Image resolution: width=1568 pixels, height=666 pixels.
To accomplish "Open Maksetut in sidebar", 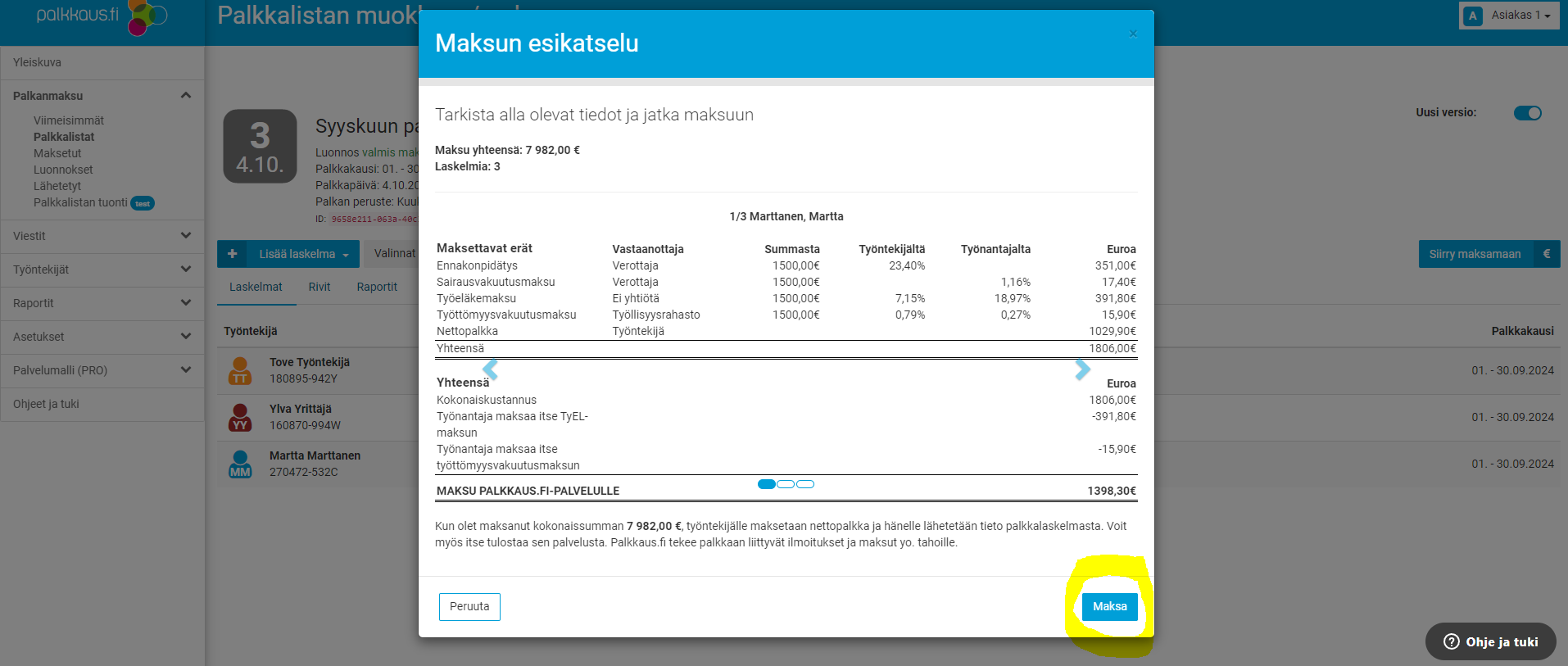I will point(57,153).
